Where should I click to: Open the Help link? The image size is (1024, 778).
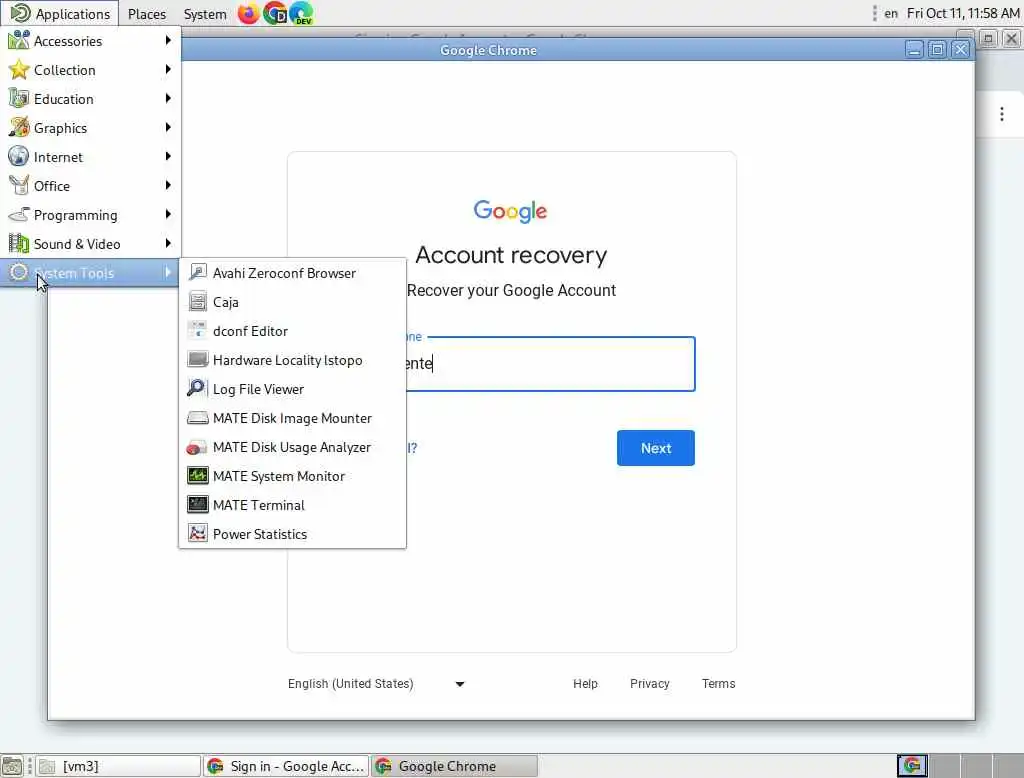(x=585, y=683)
